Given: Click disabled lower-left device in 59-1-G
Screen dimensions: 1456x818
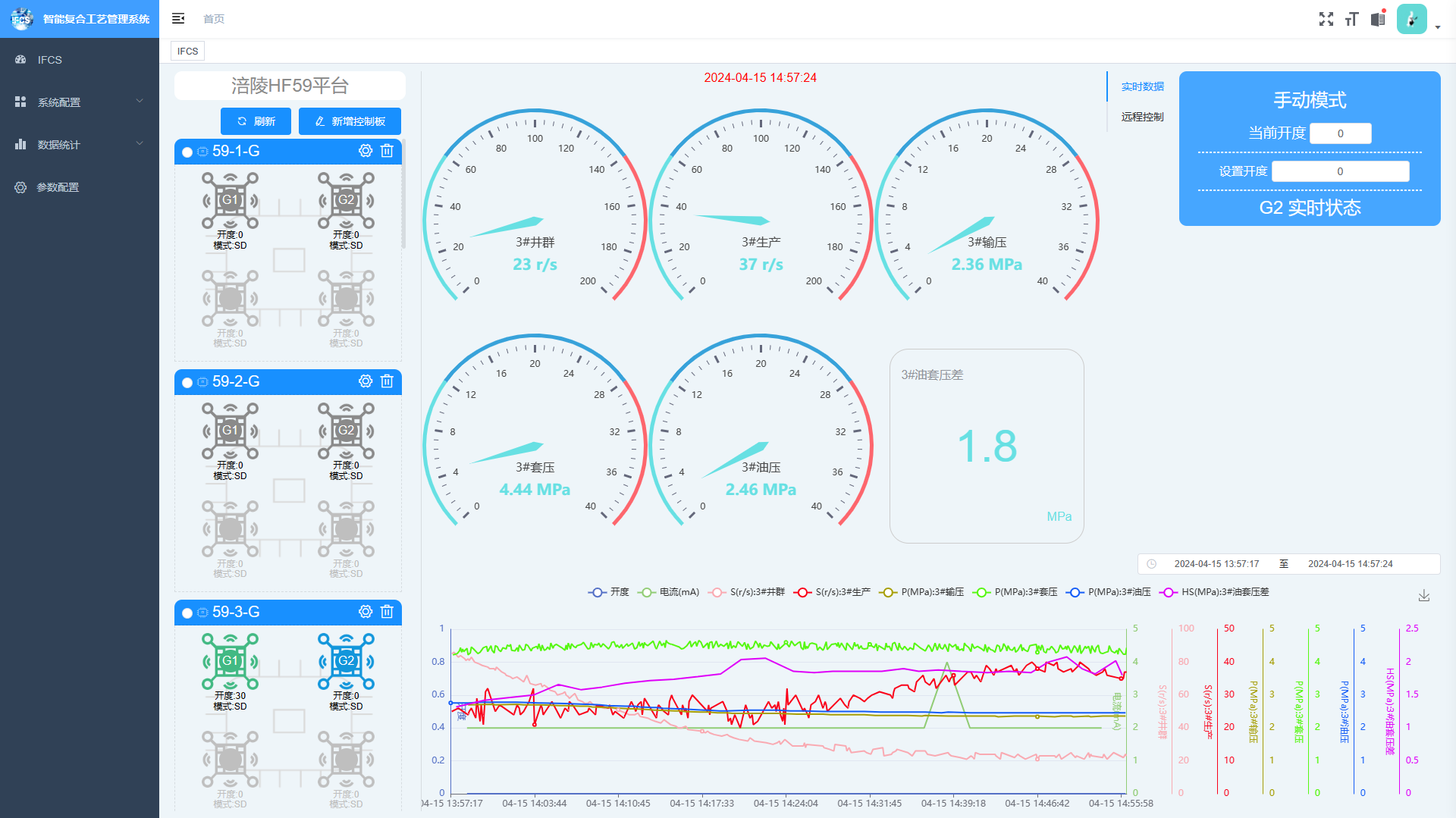Looking at the screenshot, I should [x=230, y=299].
